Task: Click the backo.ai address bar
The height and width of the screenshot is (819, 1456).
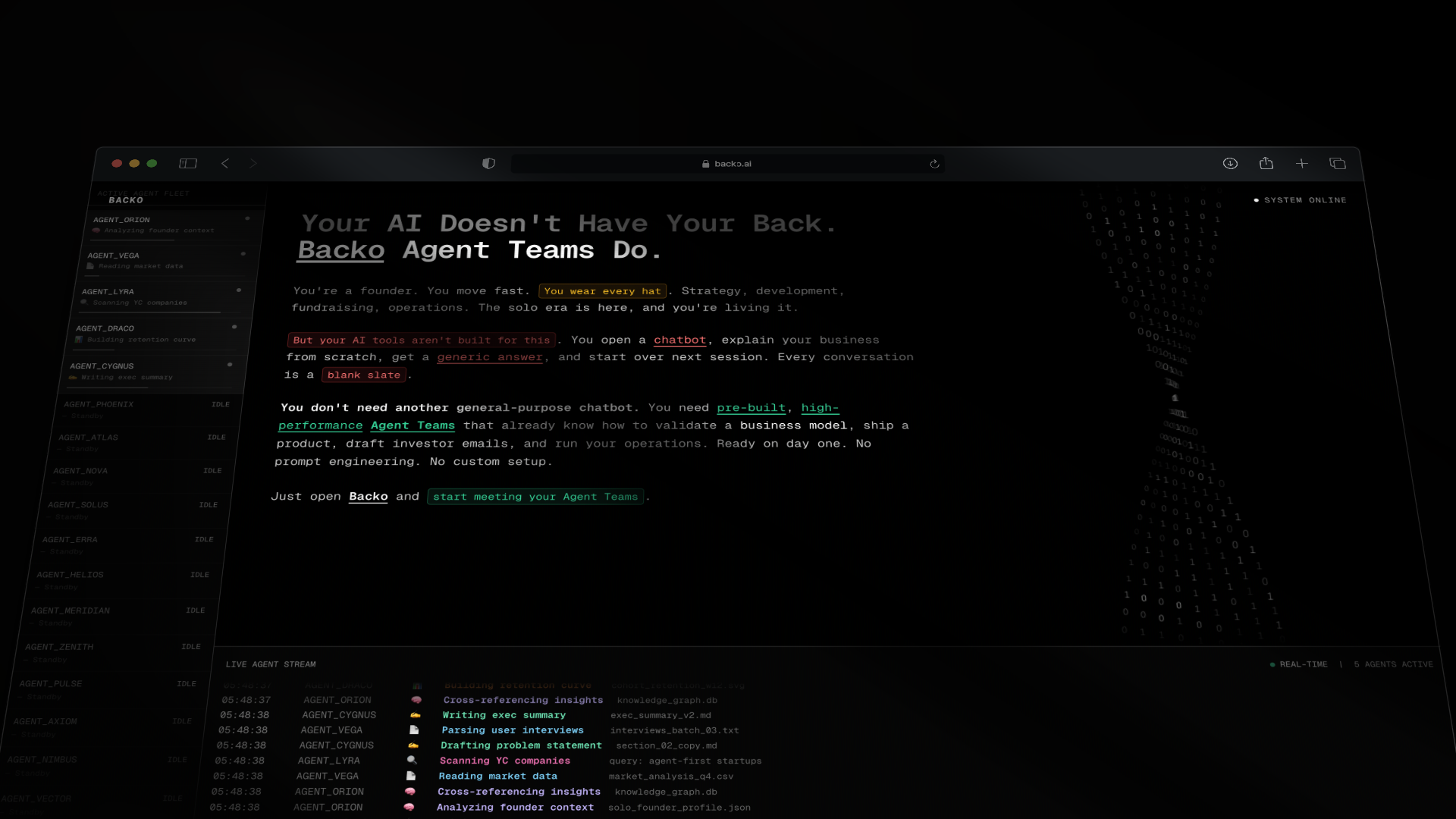Action: 726,164
